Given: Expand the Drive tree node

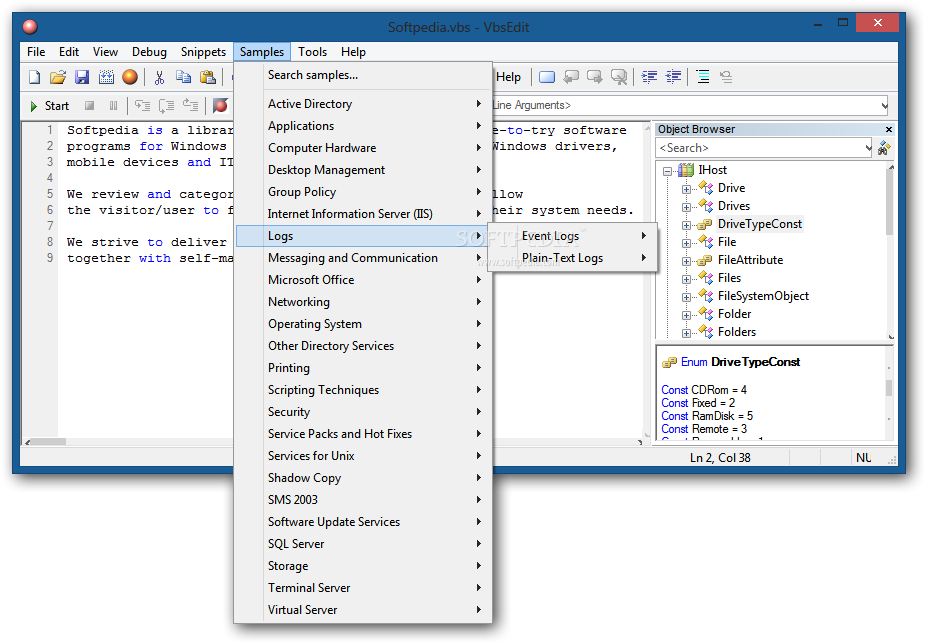Looking at the screenshot, I should (x=686, y=189).
